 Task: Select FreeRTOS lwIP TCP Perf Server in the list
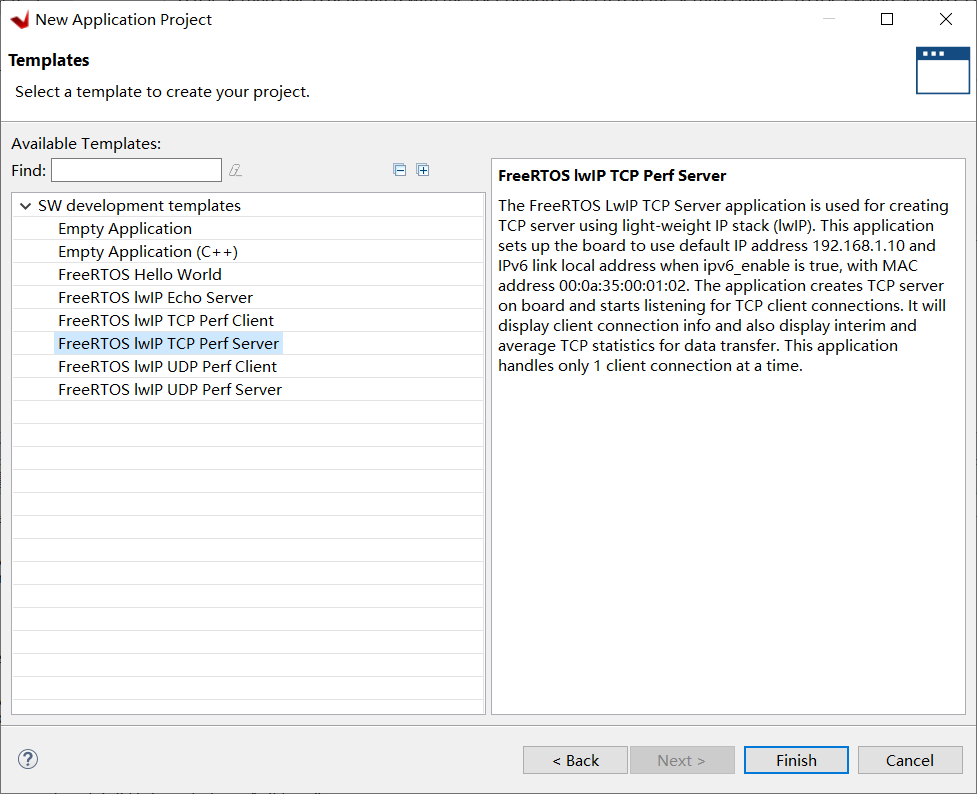click(x=168, y=343)
